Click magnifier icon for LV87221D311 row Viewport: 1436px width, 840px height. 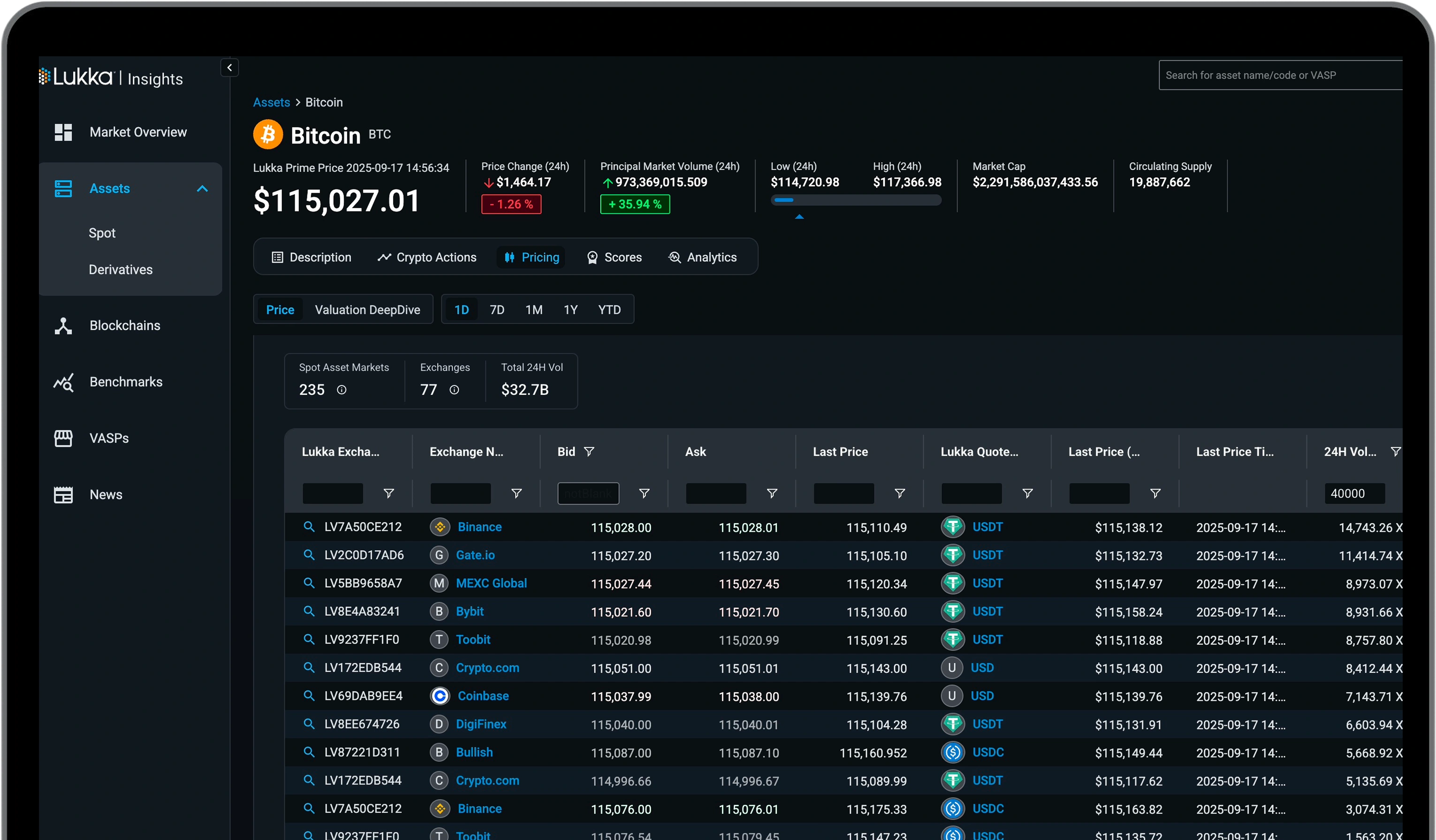click(309, 752)
